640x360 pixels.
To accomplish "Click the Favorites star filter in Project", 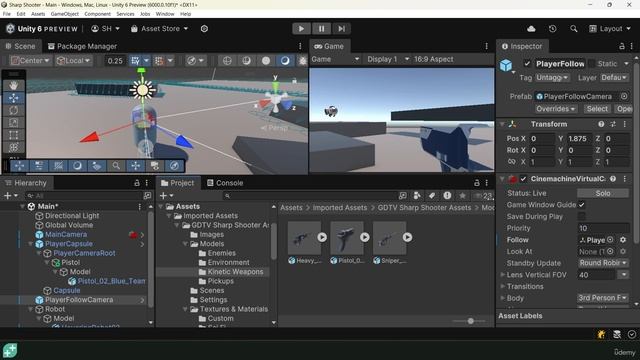I will click(462, 196).
